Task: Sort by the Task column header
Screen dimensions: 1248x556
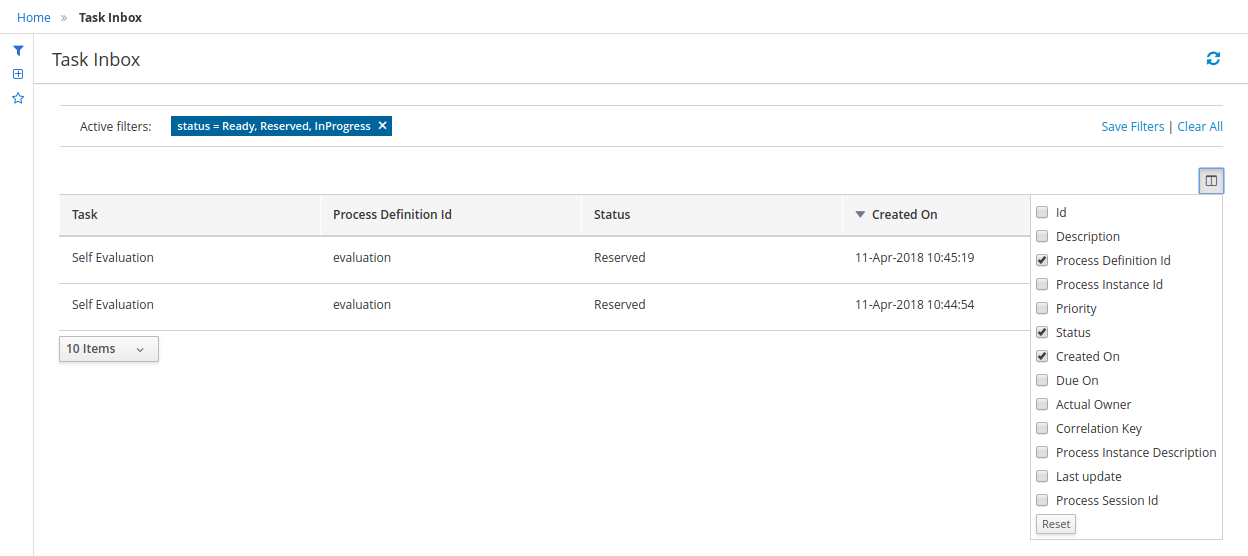Action: coord(85,215)
